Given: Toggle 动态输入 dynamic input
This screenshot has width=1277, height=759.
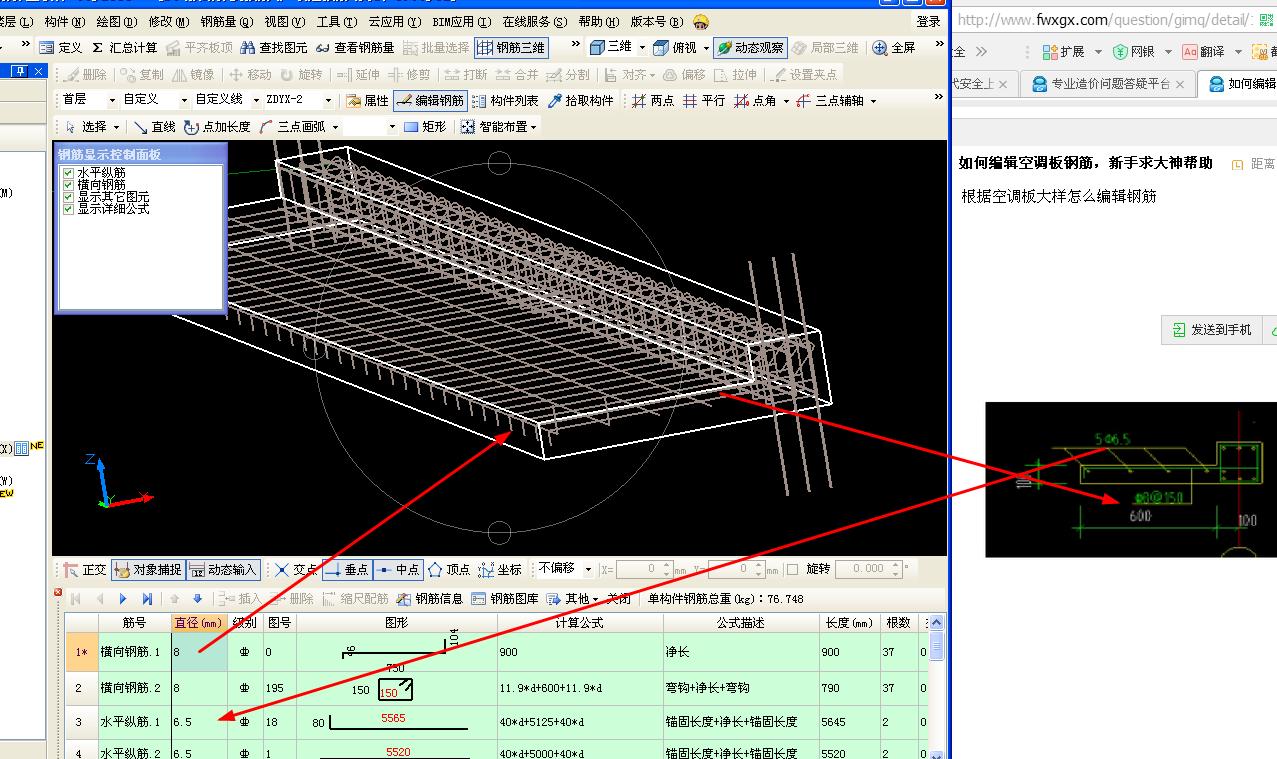Looking at the screenshot, I should (x=223, y=569).
